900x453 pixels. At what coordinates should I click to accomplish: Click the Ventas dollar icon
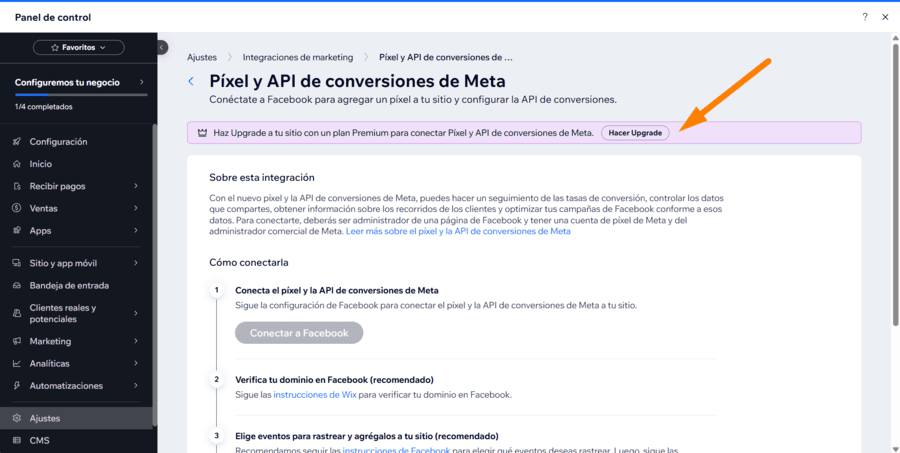(17, 208)
